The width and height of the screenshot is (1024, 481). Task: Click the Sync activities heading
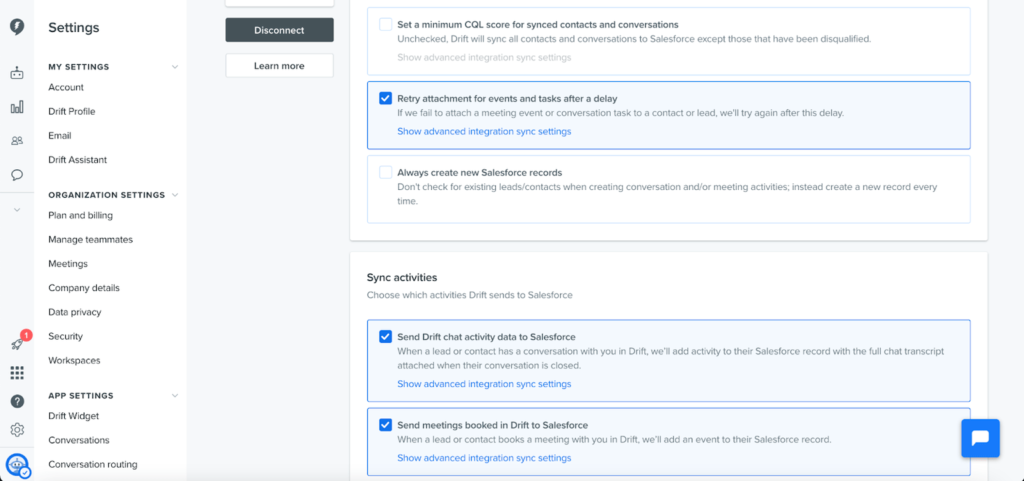click(x=402, y=277)
